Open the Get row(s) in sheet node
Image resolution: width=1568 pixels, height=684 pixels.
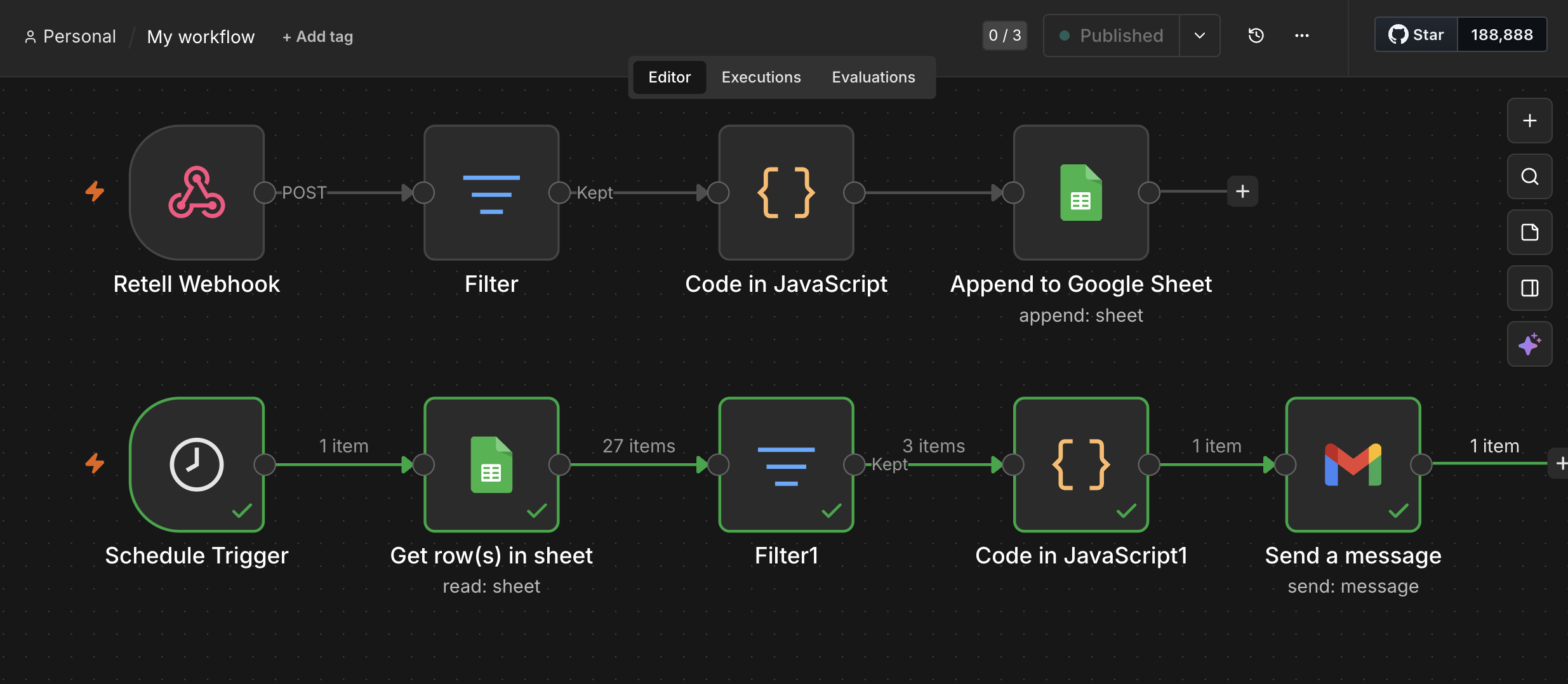tap(491, 464)
